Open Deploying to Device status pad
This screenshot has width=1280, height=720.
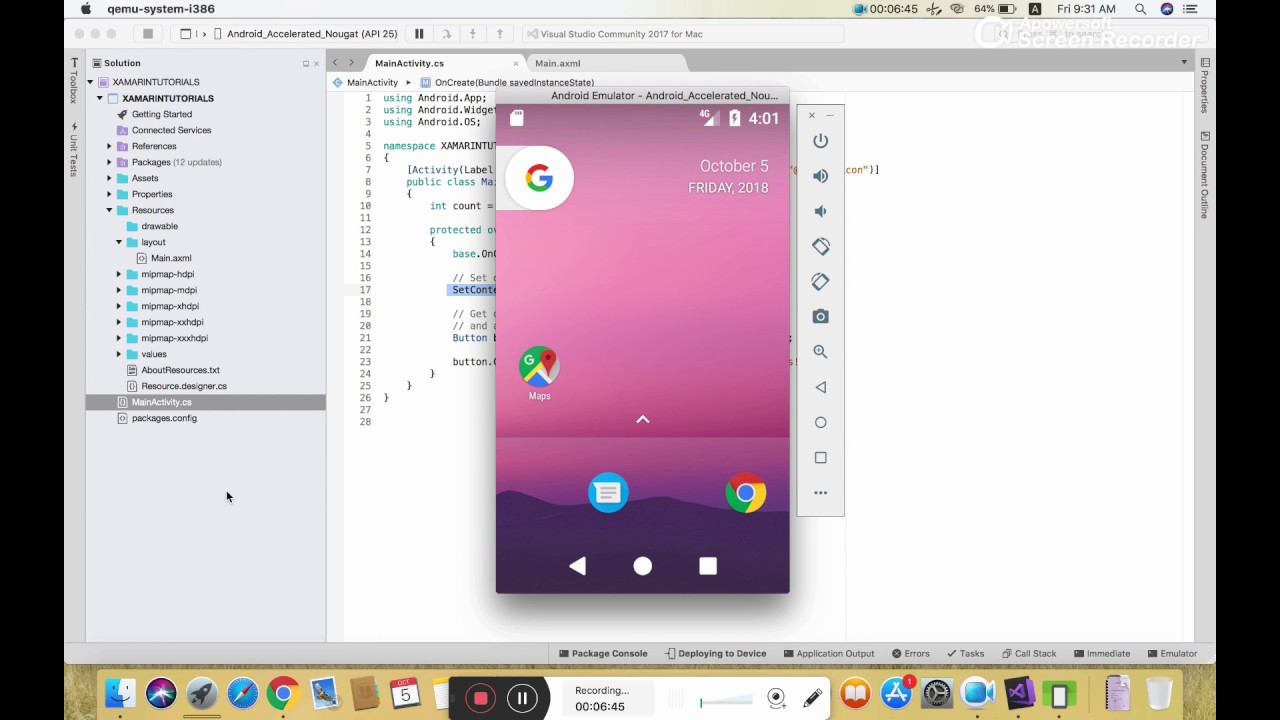[715, 653]
